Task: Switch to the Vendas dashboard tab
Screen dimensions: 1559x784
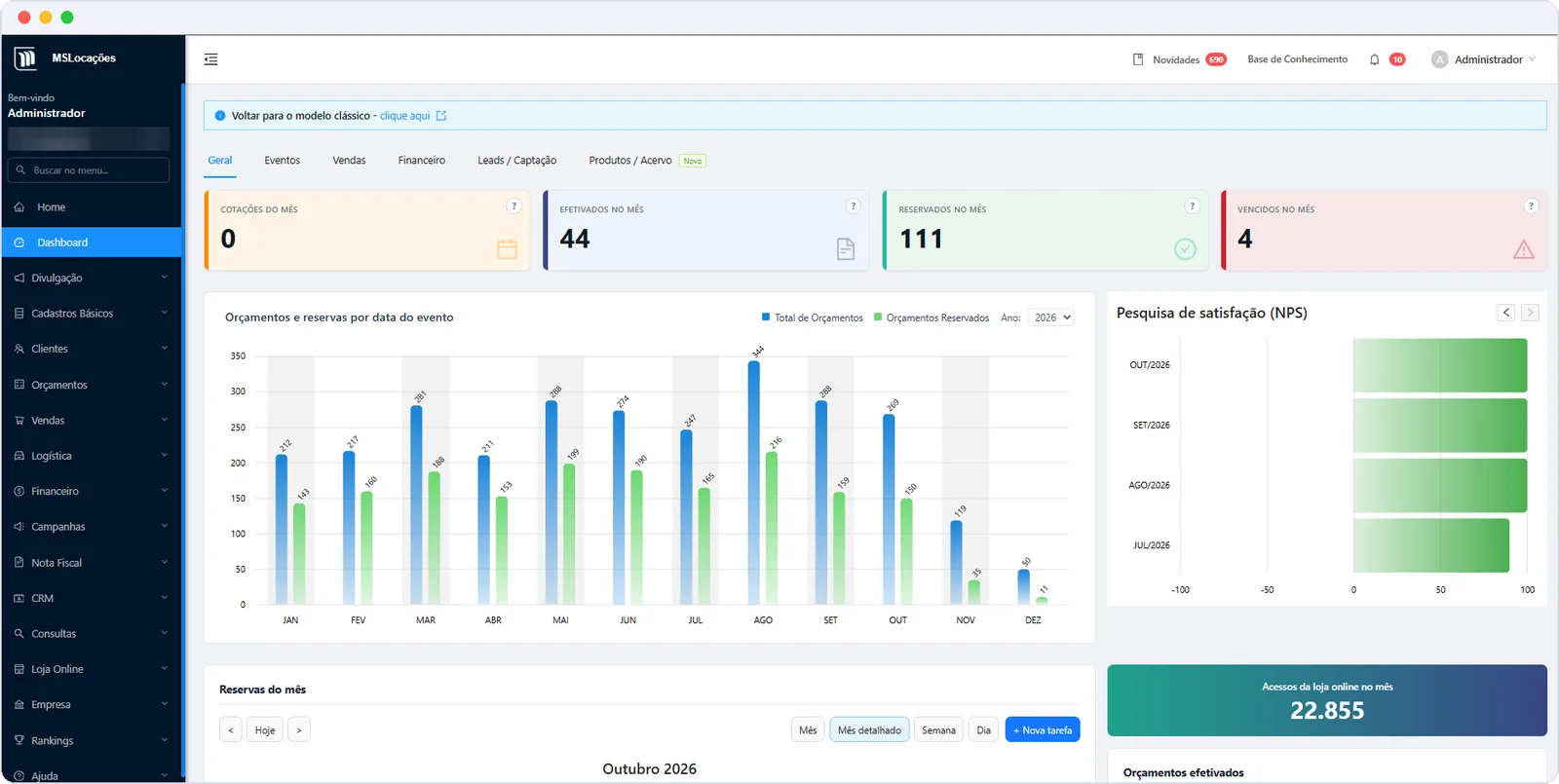Action: coord(349,161)
